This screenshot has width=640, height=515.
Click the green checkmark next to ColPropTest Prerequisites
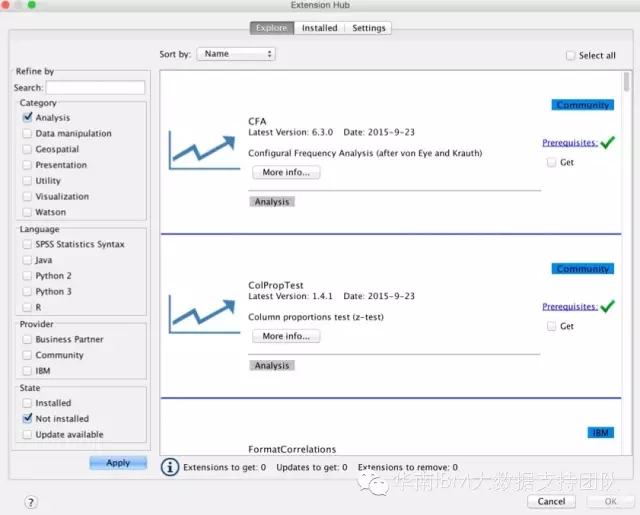[607, 306]
